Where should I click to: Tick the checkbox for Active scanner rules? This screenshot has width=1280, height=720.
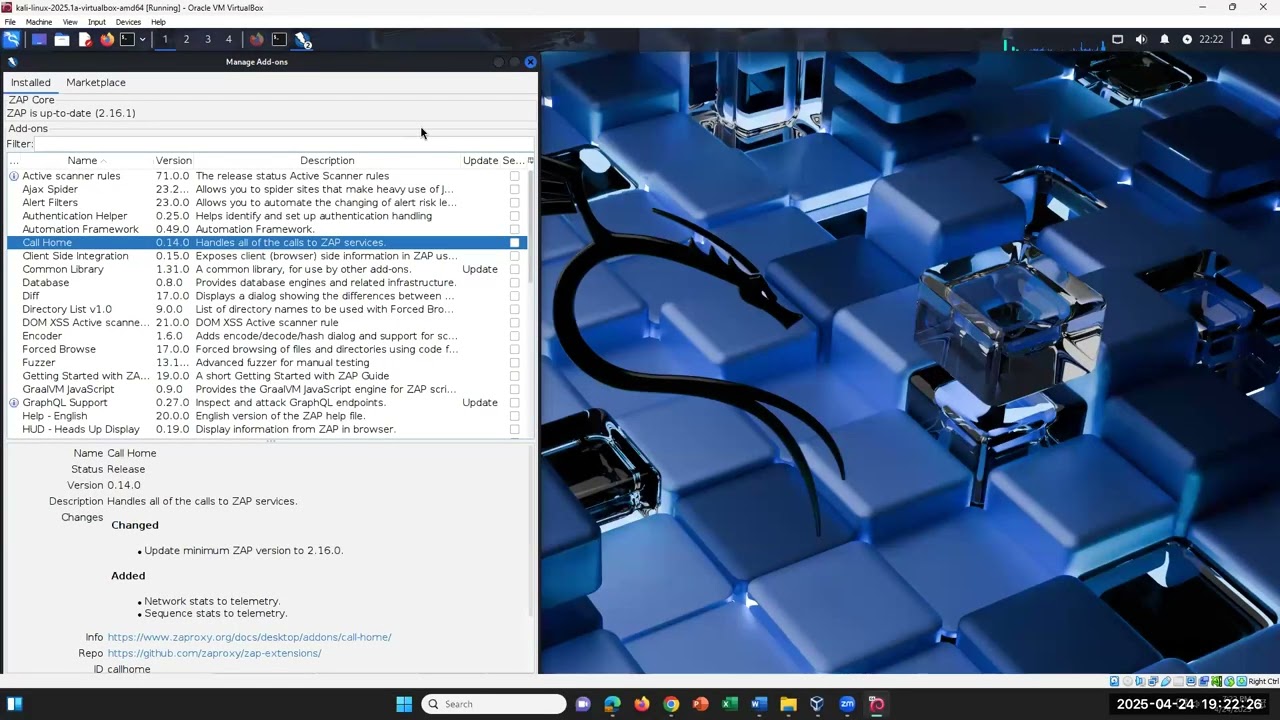click(515, 176)
